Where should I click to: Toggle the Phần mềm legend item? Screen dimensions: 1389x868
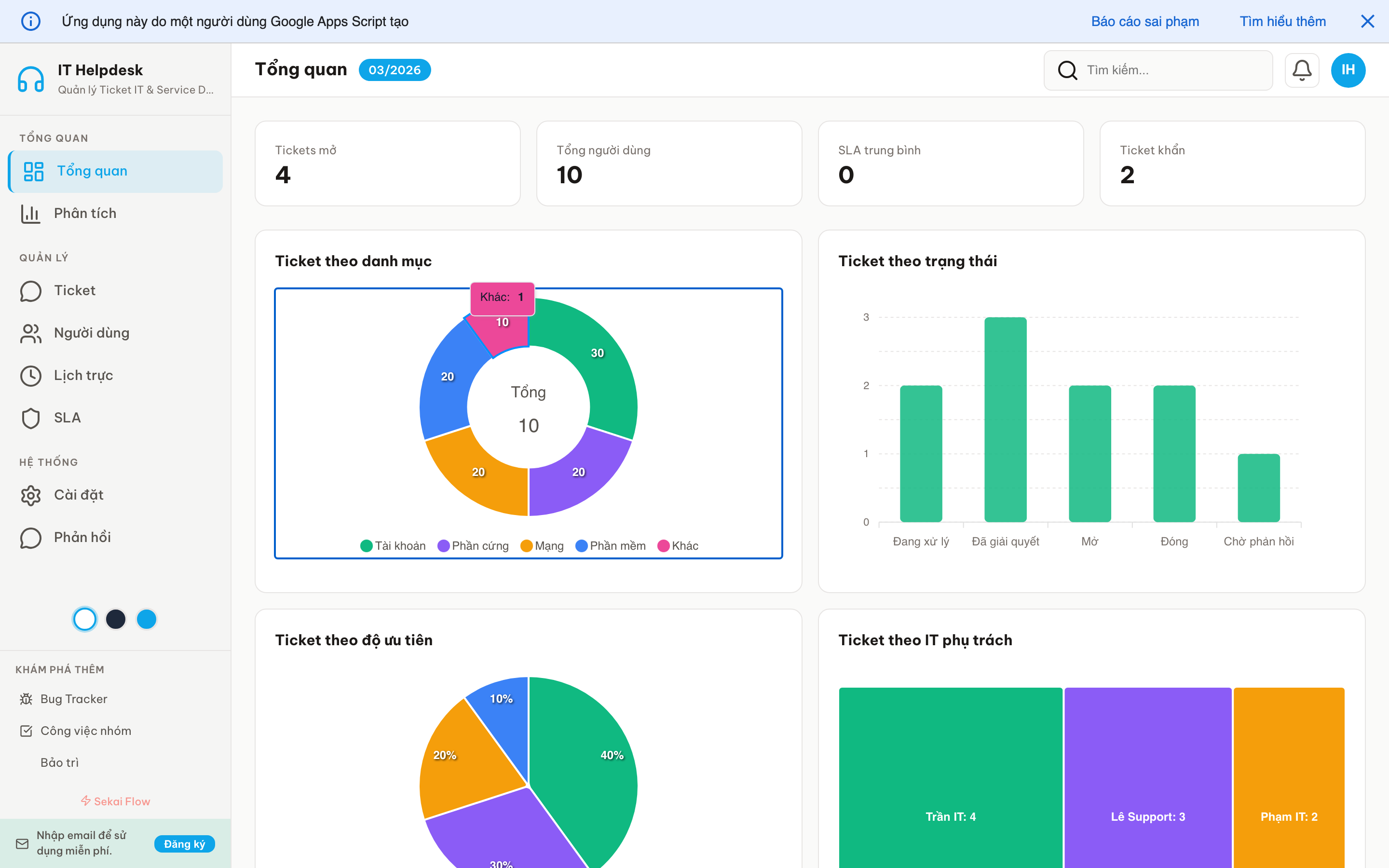point(611,545)
